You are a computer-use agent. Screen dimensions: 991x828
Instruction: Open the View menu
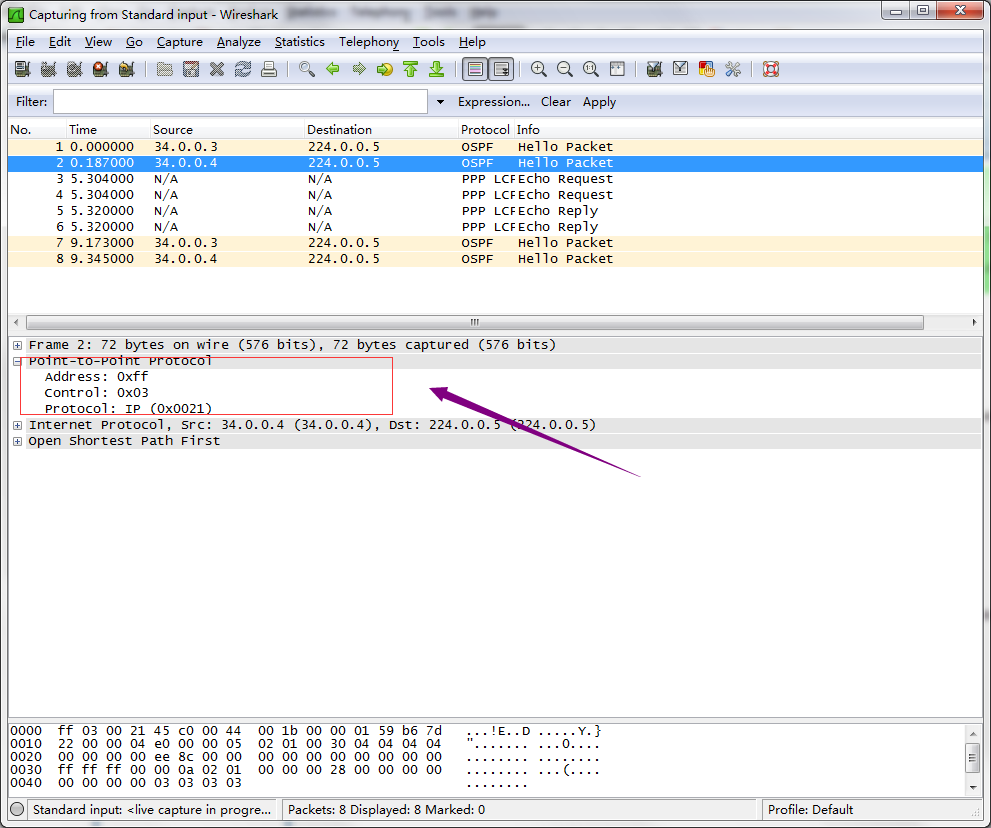pyautogui.click(x=99, y=42)
